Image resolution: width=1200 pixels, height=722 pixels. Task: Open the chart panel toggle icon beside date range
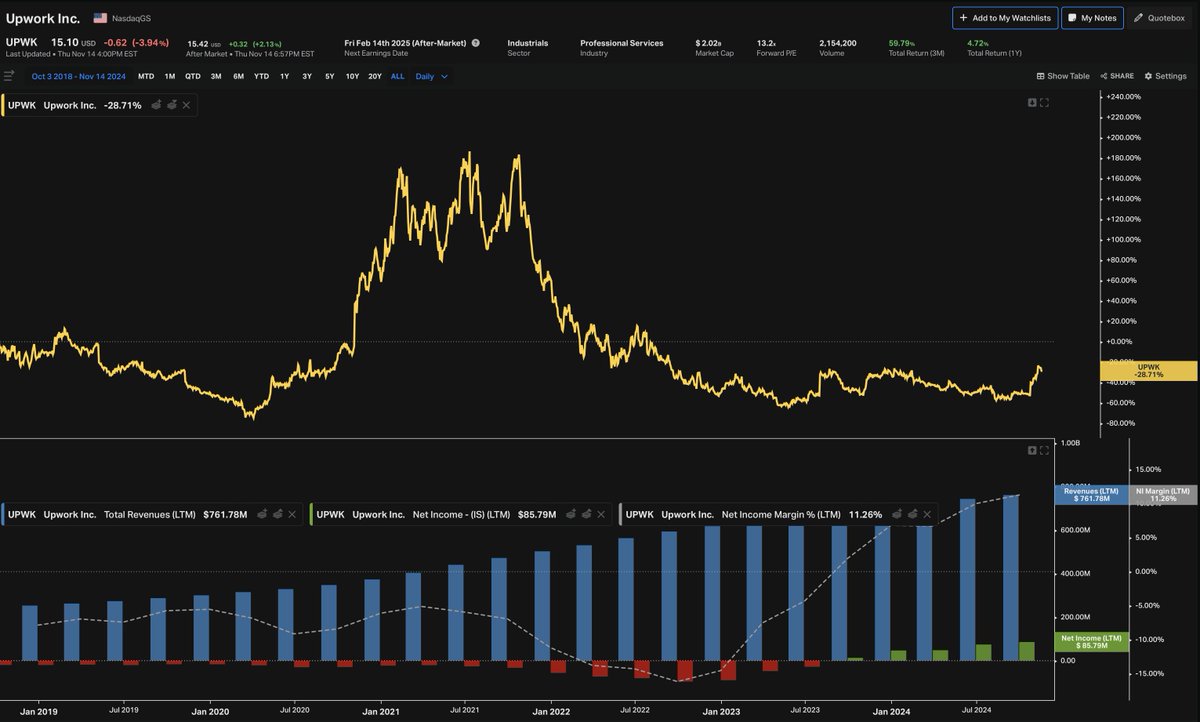9,76
